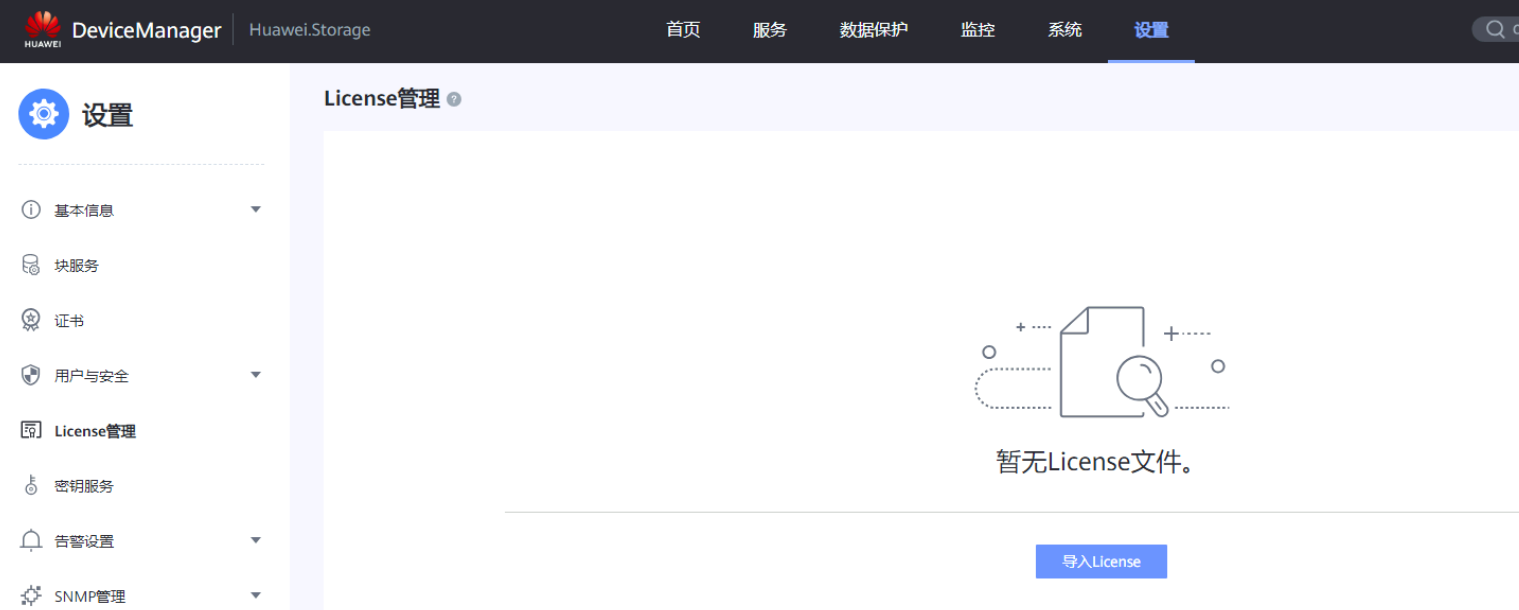Viewport: 1519px width, 610px height.
Task: Click the 导入License button
Action: (1100, 561)
